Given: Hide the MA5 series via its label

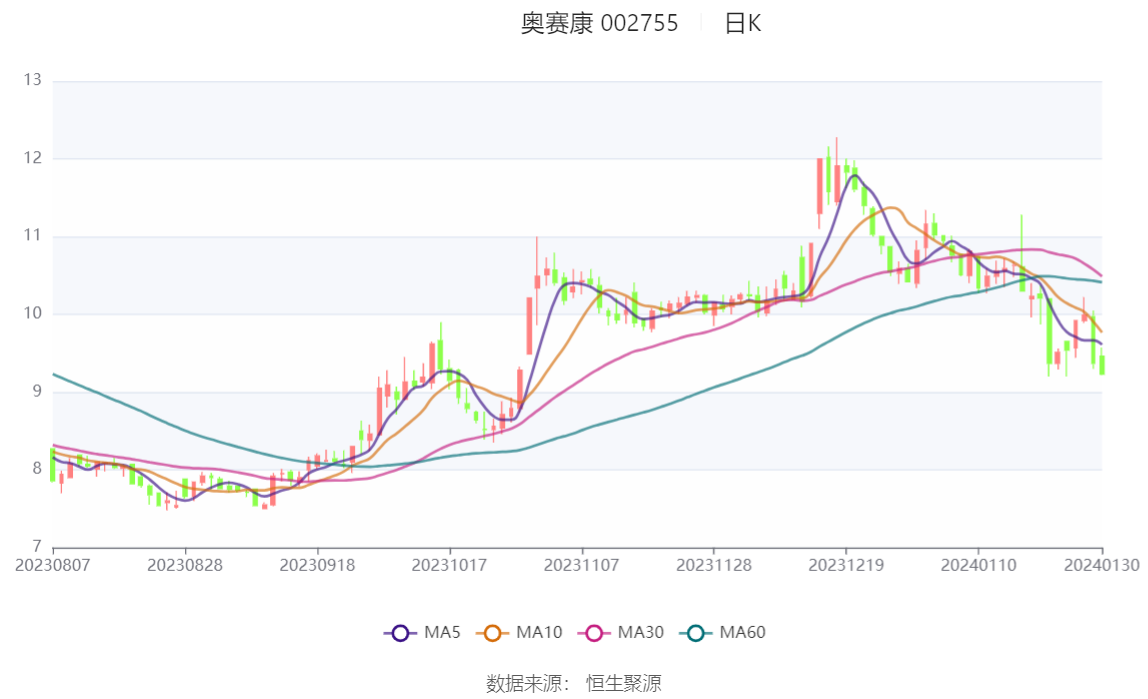Looking at the screenshot, I should 442,633.
